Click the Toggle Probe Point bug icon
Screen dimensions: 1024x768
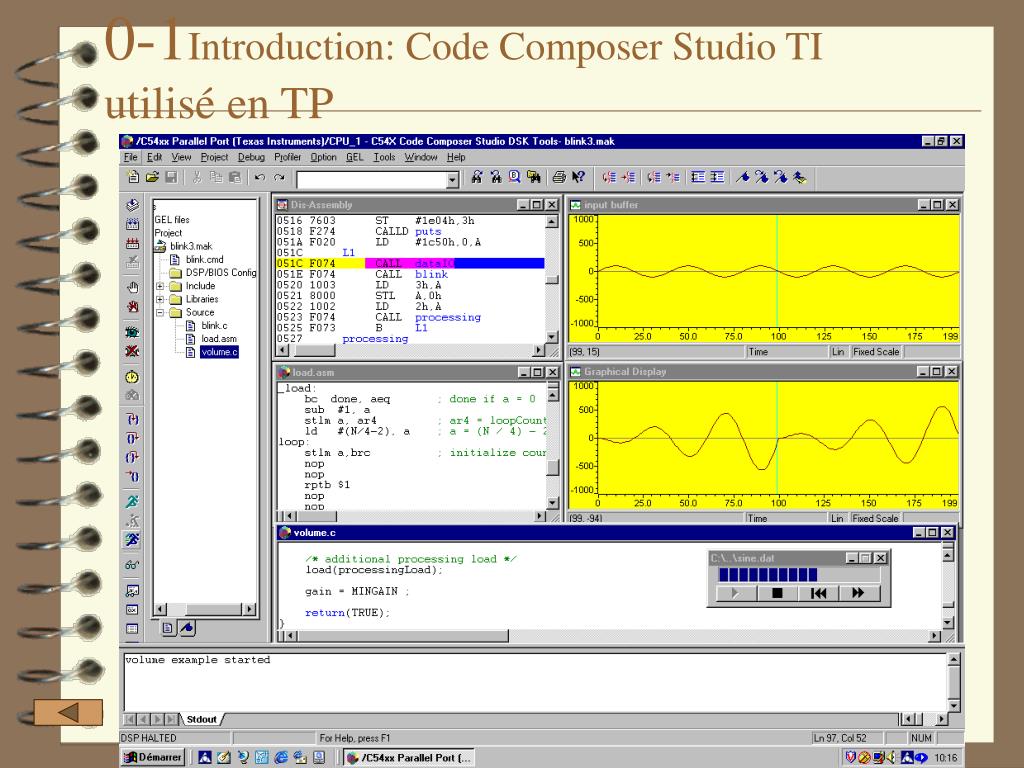(x=133, y=332)
